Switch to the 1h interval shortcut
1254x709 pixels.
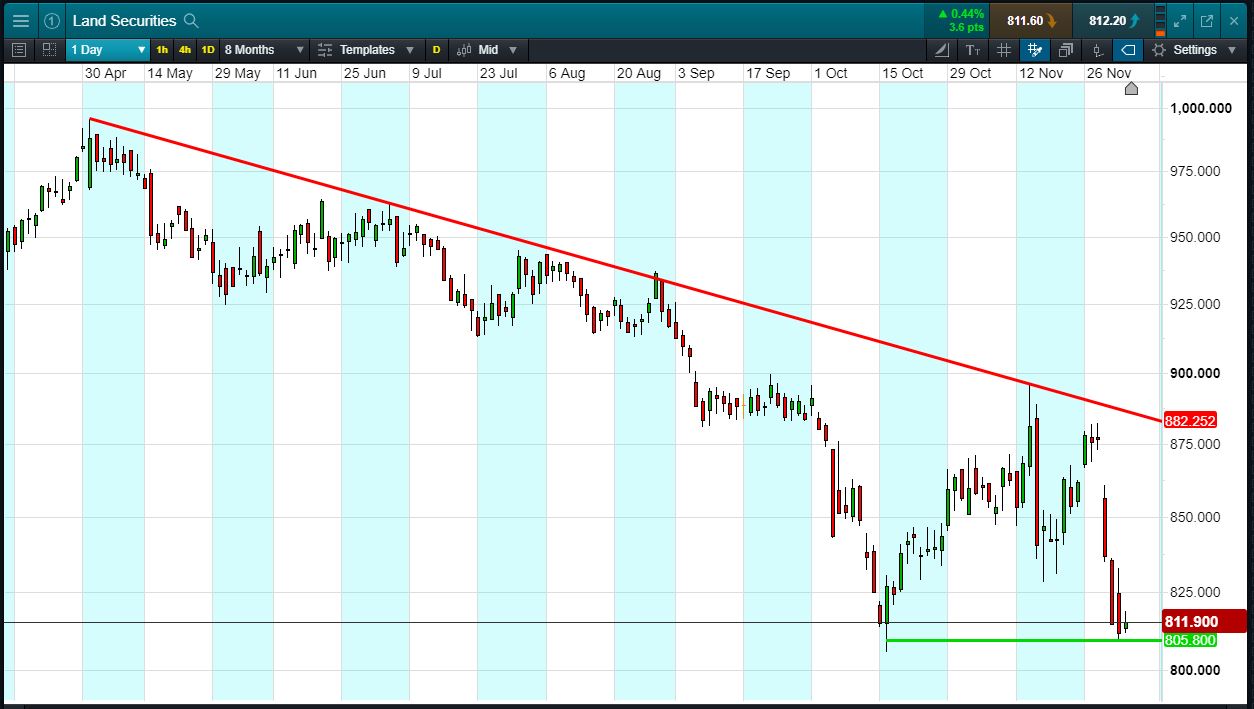[x=162, y=49]
